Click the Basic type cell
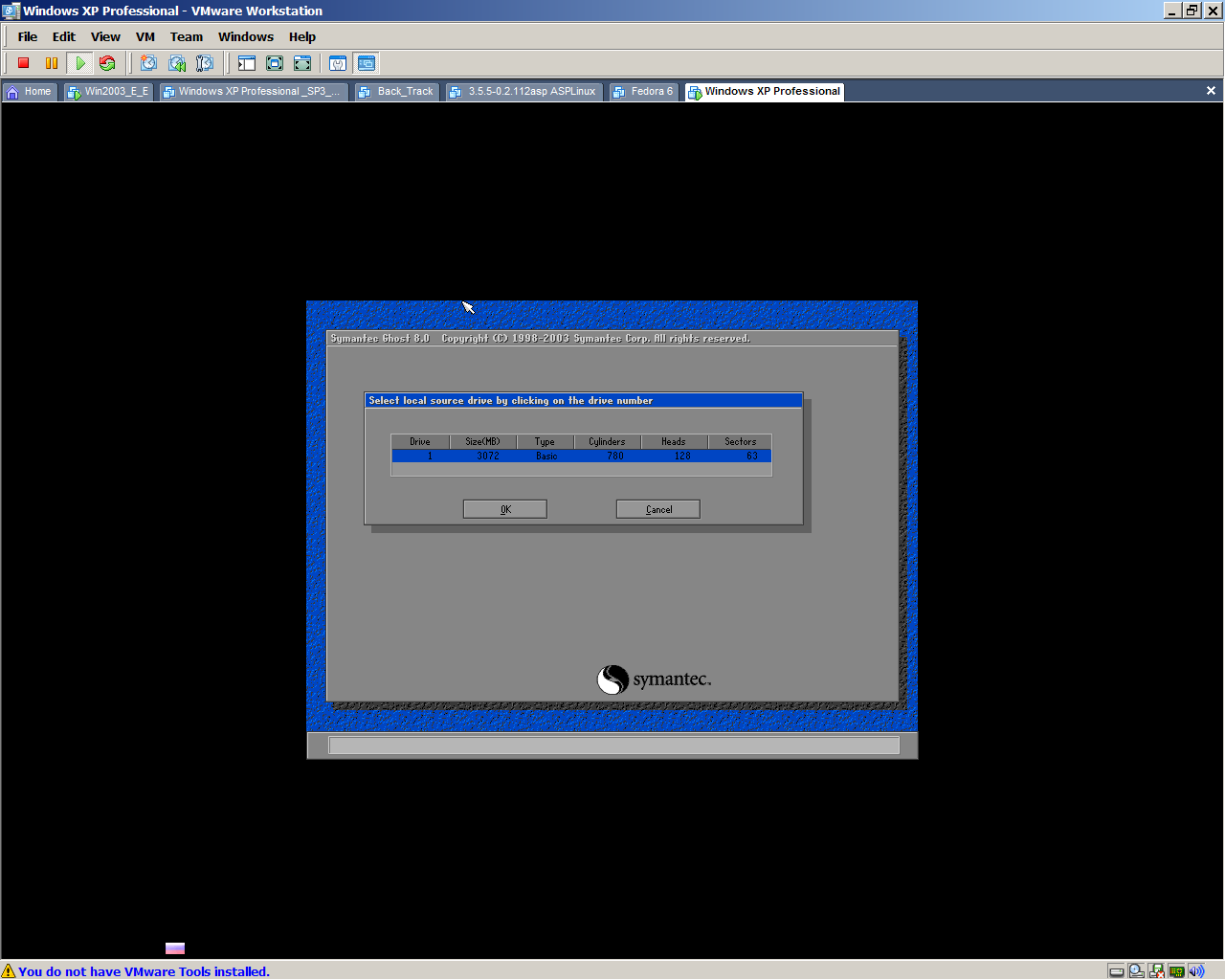This screenshot has height=980, width=1225. (x=546, y=457)
